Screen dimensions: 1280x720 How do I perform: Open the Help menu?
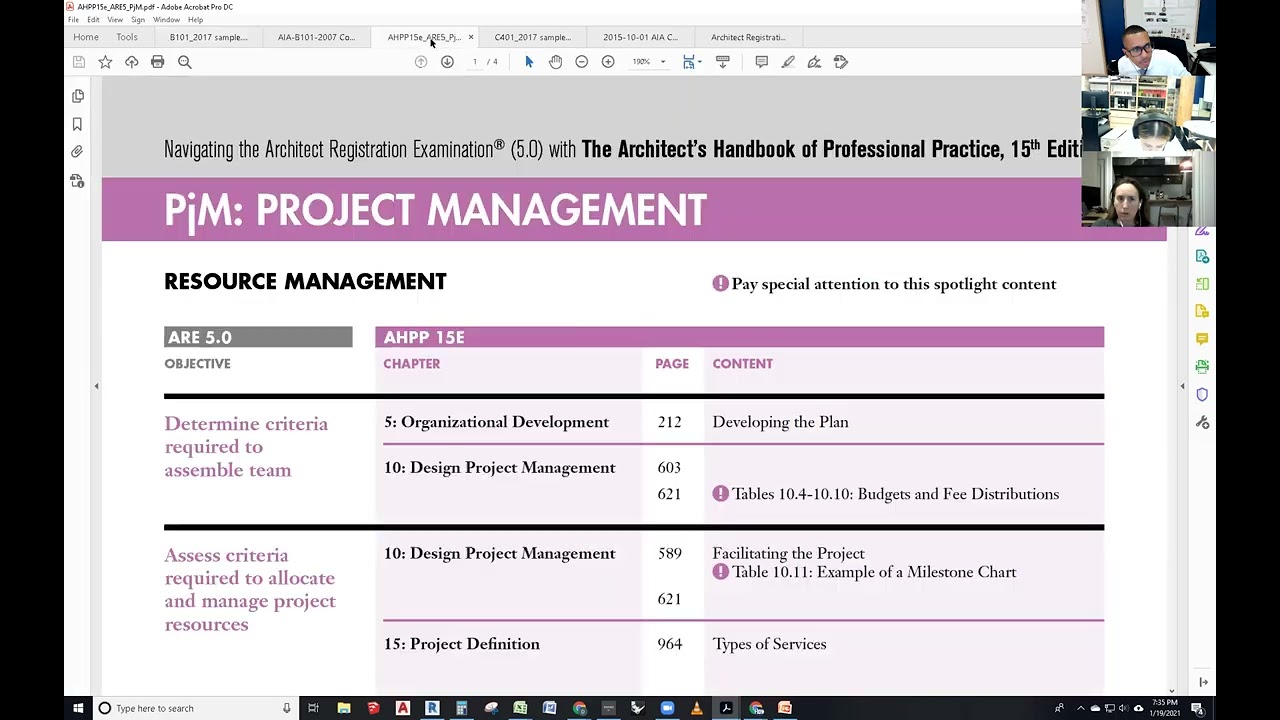click(195, 20)
